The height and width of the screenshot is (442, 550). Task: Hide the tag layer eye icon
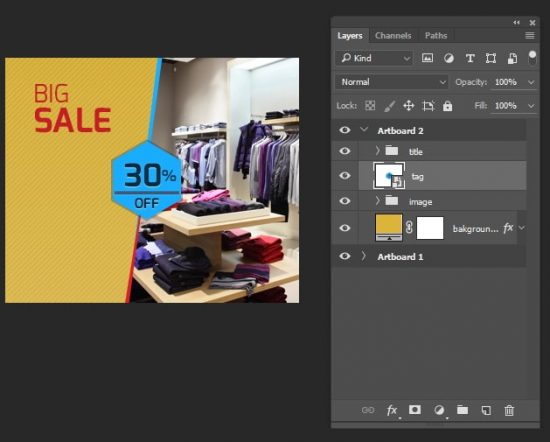tap(345, 175)
